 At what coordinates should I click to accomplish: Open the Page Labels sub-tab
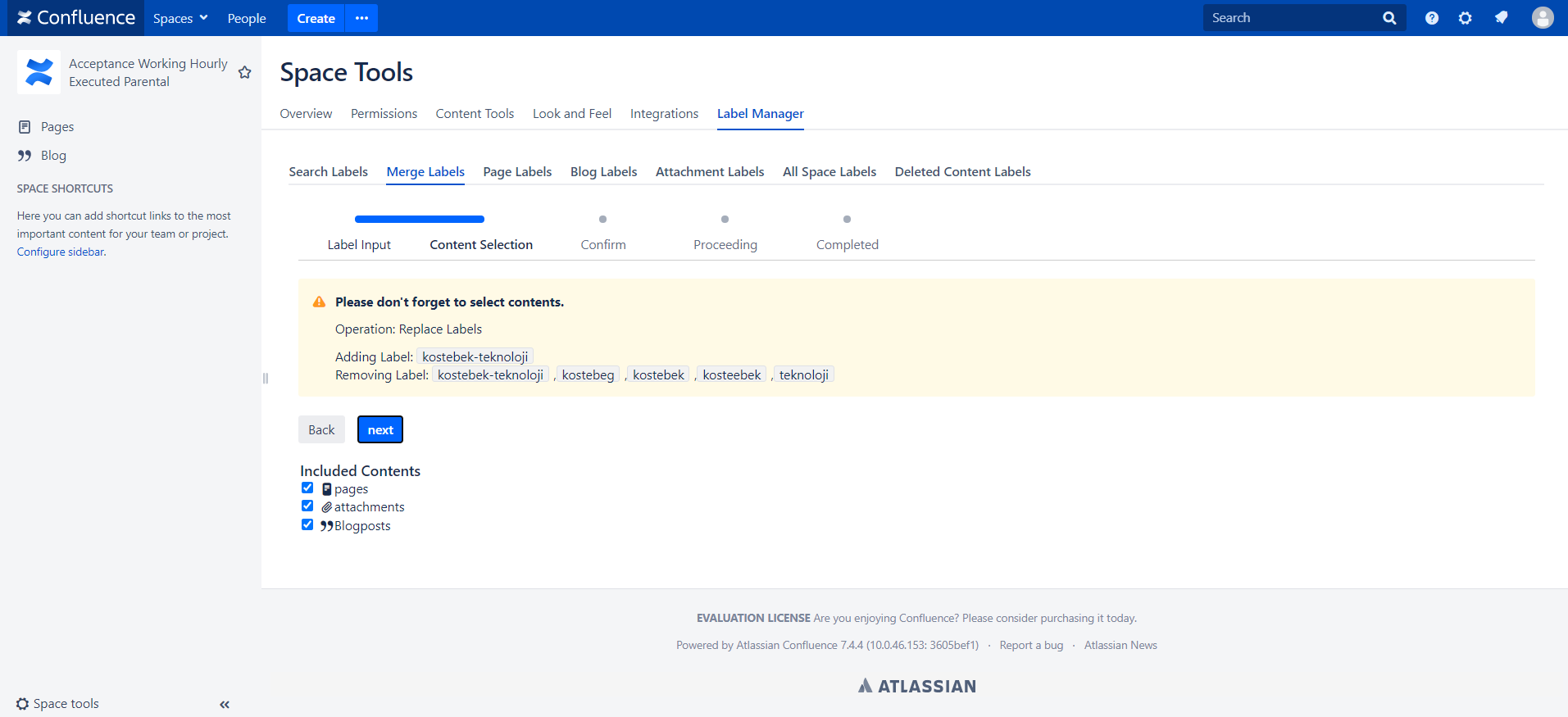tap(517, 172)
